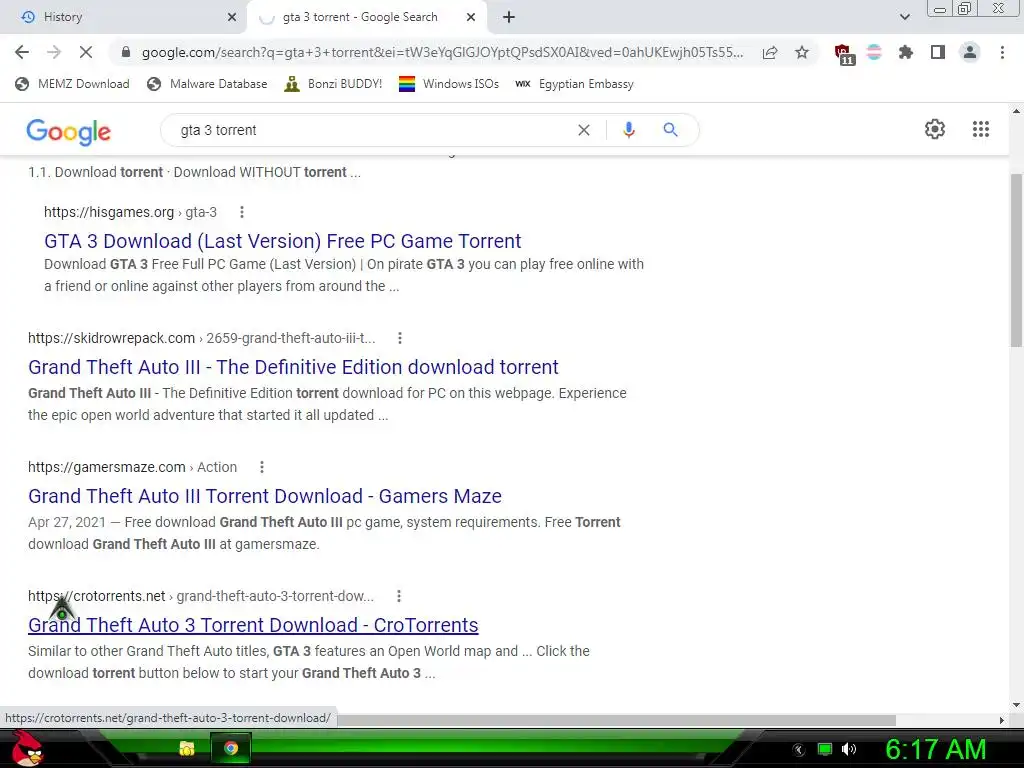
Task: Click the vertical scrollbar thumb
Action: tap(1016, 260)
